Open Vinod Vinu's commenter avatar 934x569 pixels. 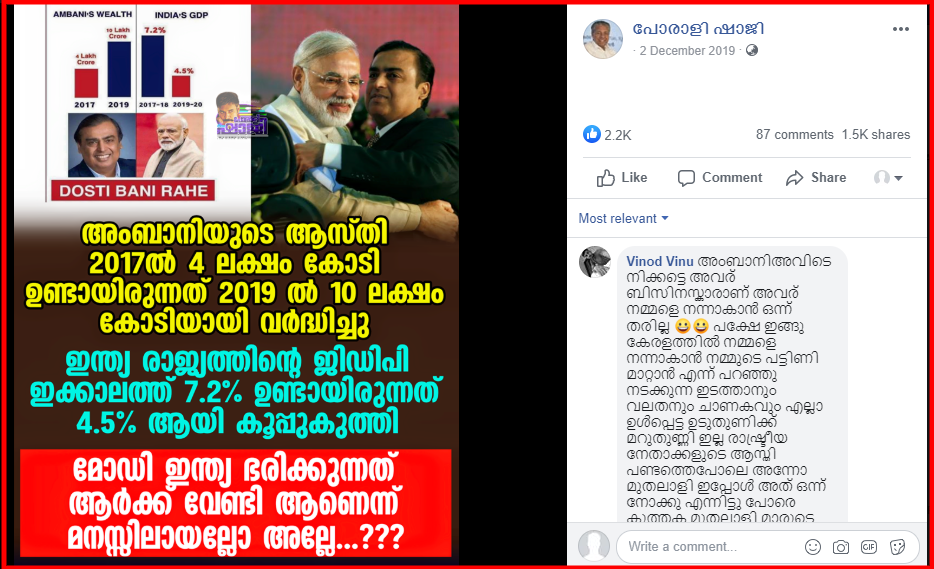click(x=595, y=262)
